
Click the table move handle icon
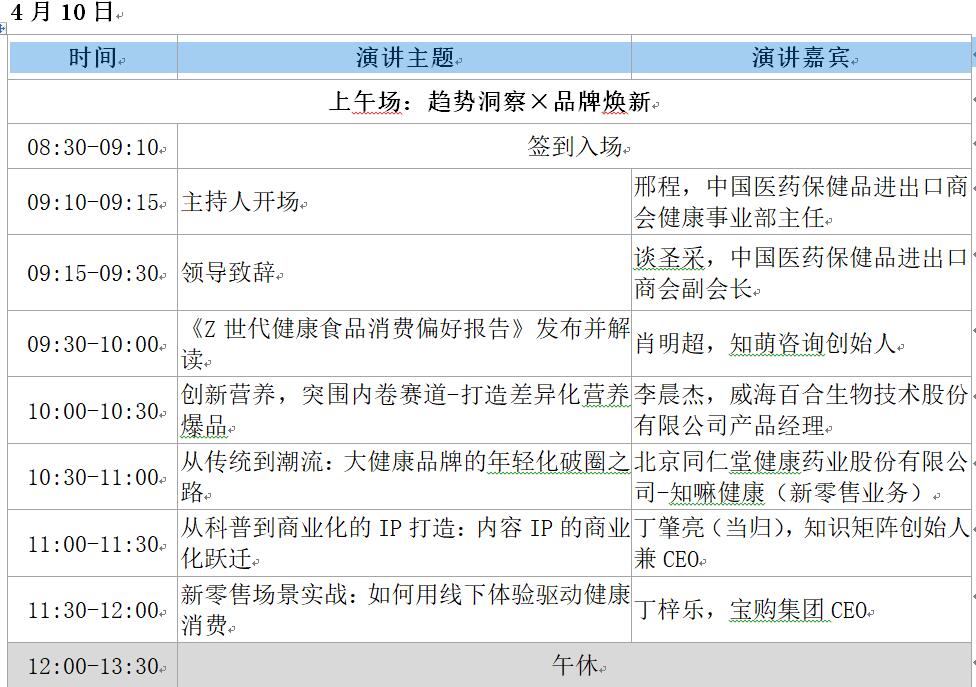point(2,29)
